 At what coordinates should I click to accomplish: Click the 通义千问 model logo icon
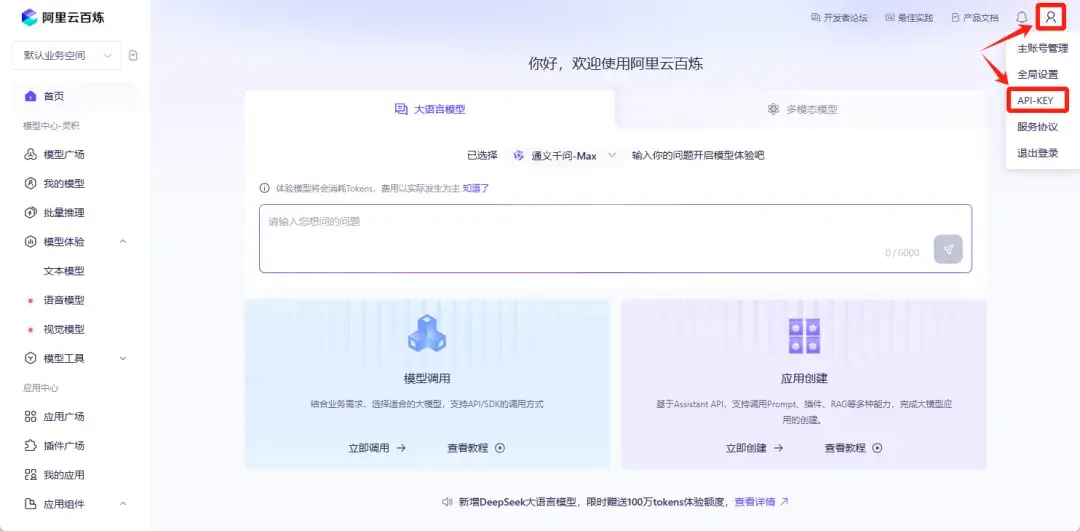[x=519, y=156]
